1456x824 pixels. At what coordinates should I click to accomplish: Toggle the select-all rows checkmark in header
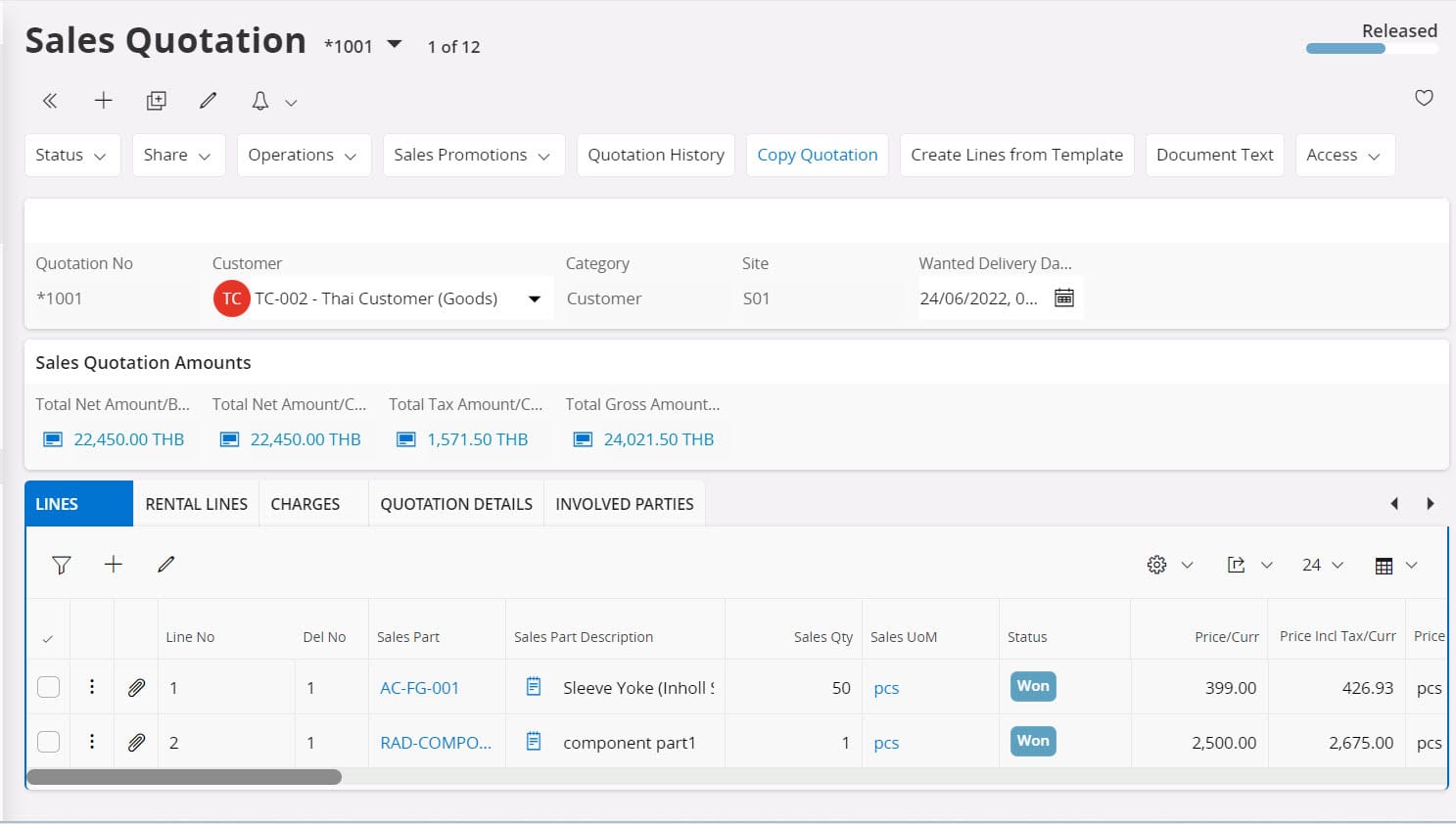coord(48,638)
